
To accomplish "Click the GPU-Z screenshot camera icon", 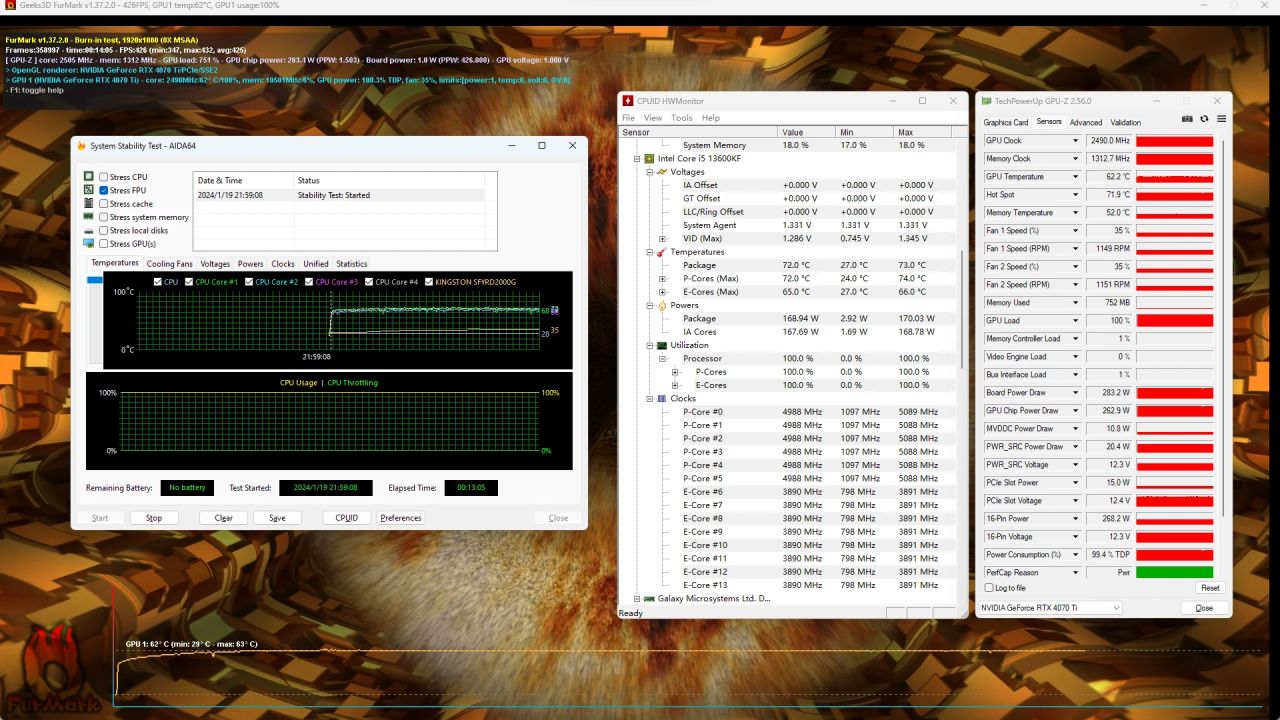I will coord(1187,119).
